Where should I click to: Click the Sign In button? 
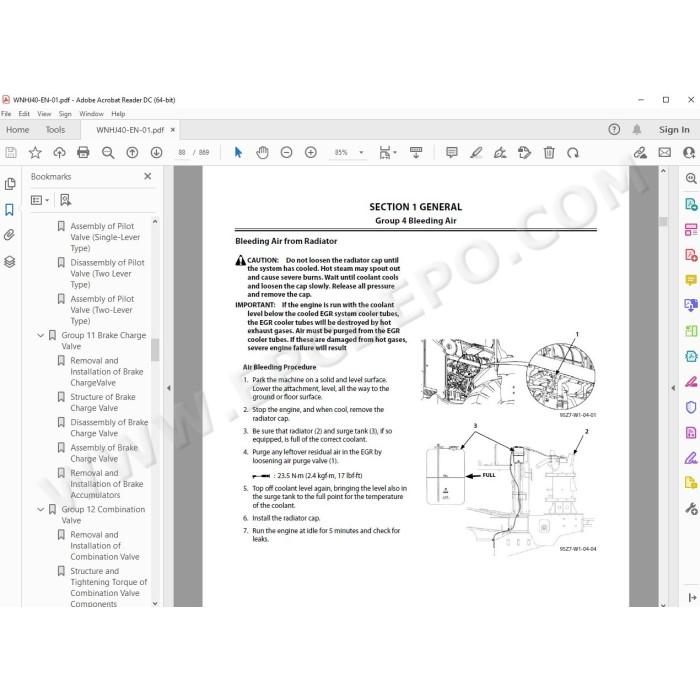(674, 130)
